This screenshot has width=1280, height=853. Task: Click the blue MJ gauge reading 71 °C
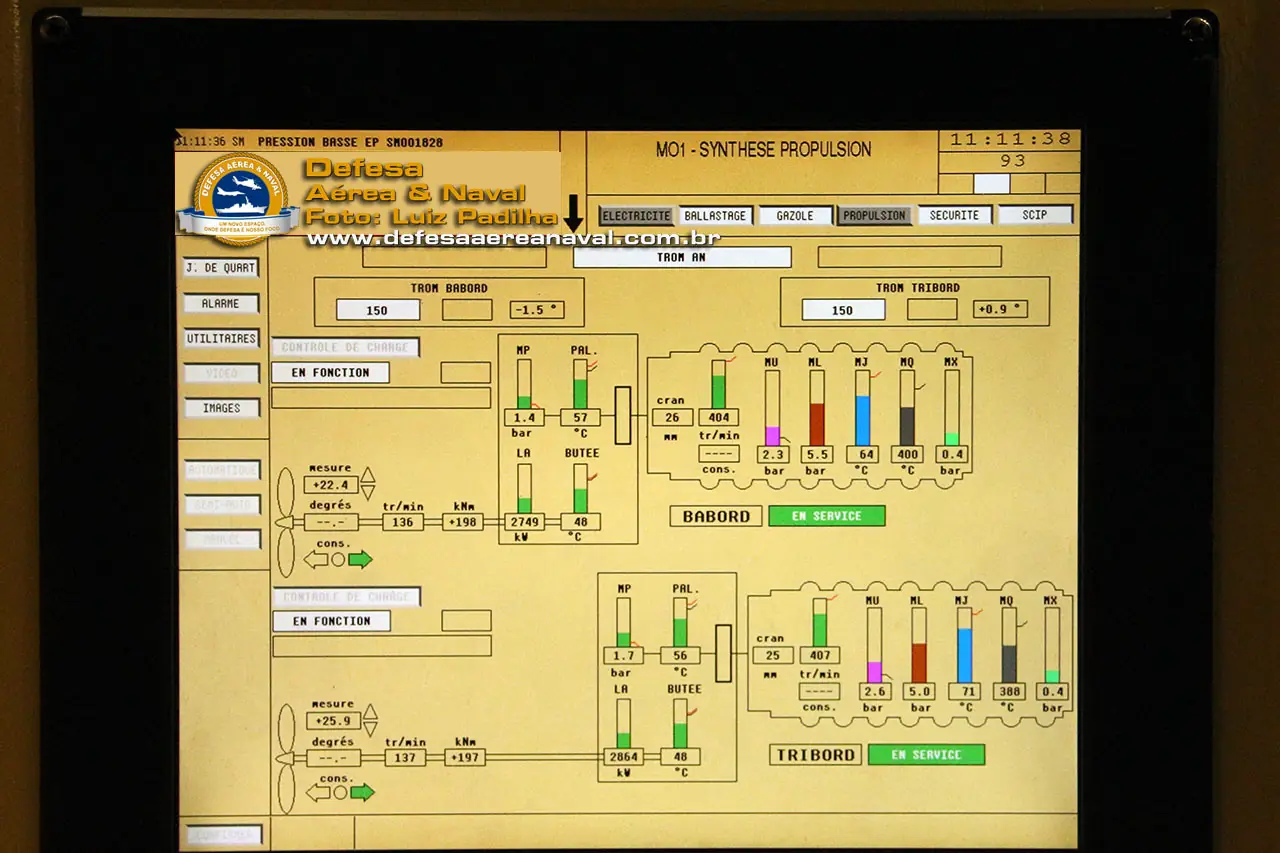[965, 645]
